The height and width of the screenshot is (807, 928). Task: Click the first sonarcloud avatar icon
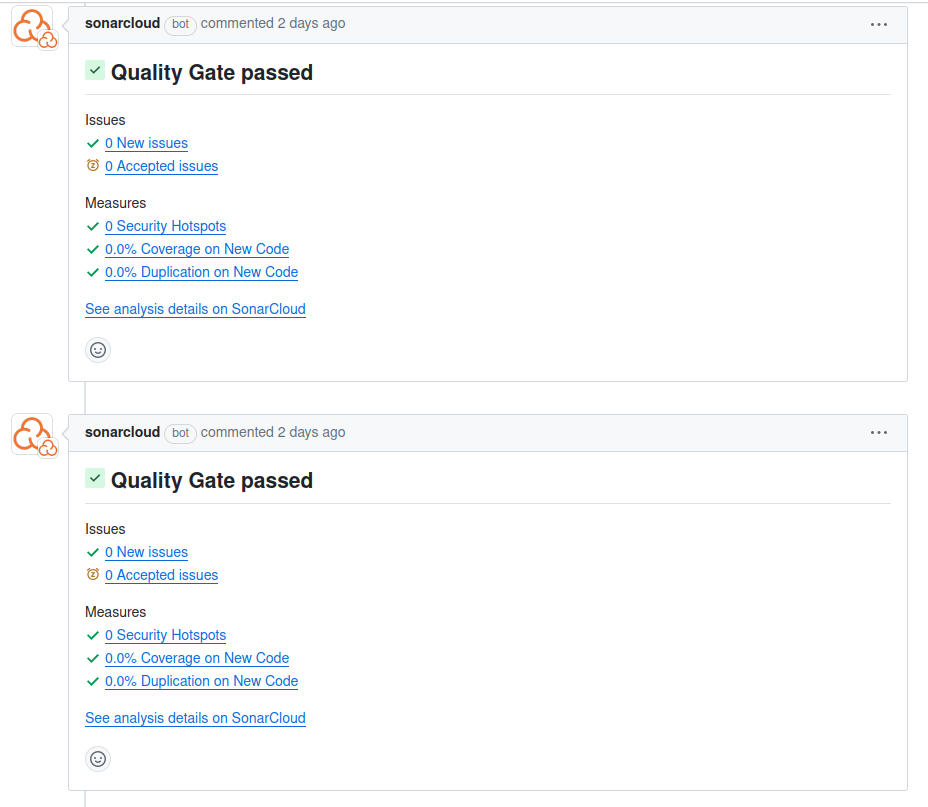32,26
